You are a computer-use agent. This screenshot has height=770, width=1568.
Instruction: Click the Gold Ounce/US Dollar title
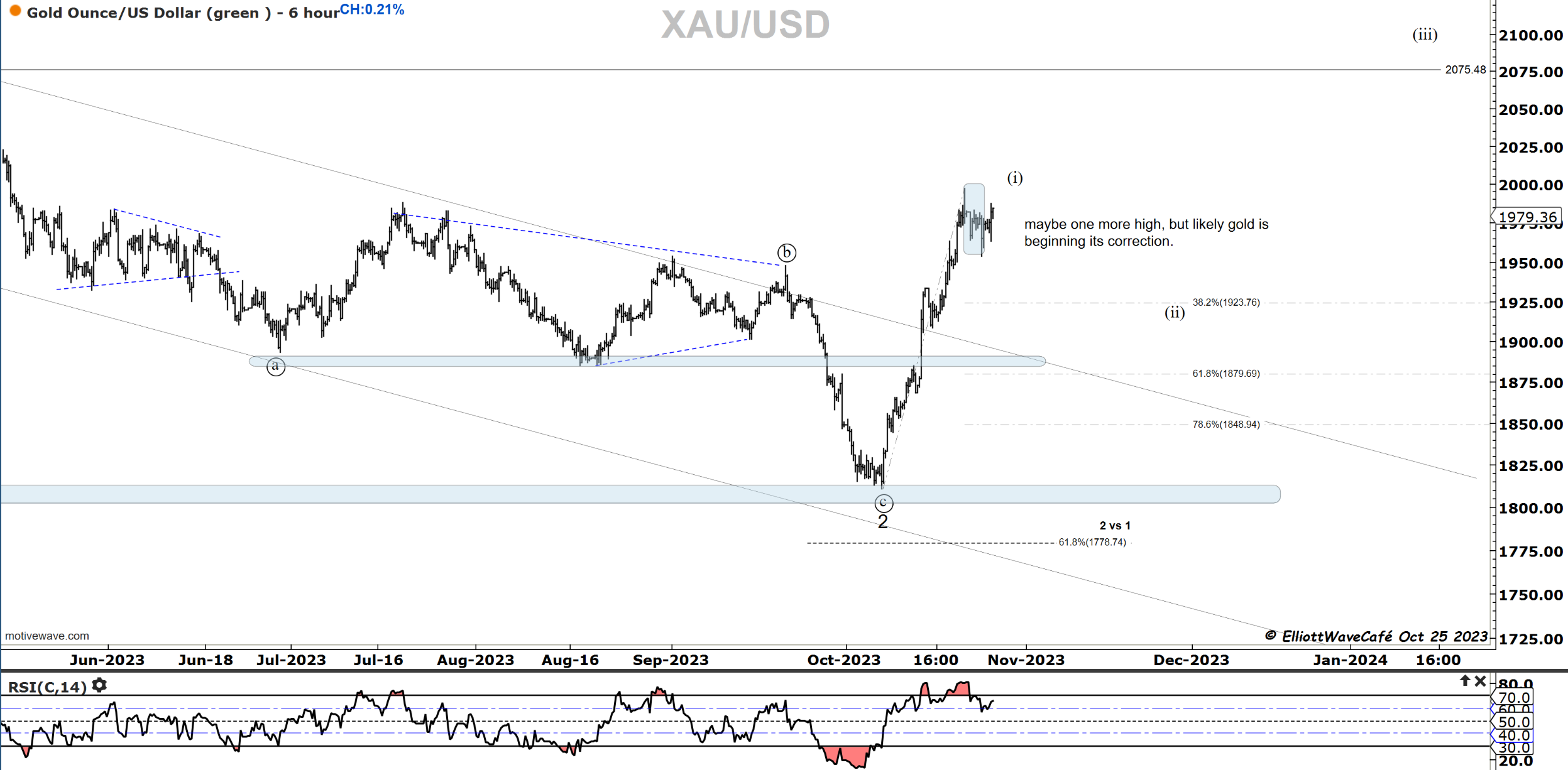[x=182, y=13]
